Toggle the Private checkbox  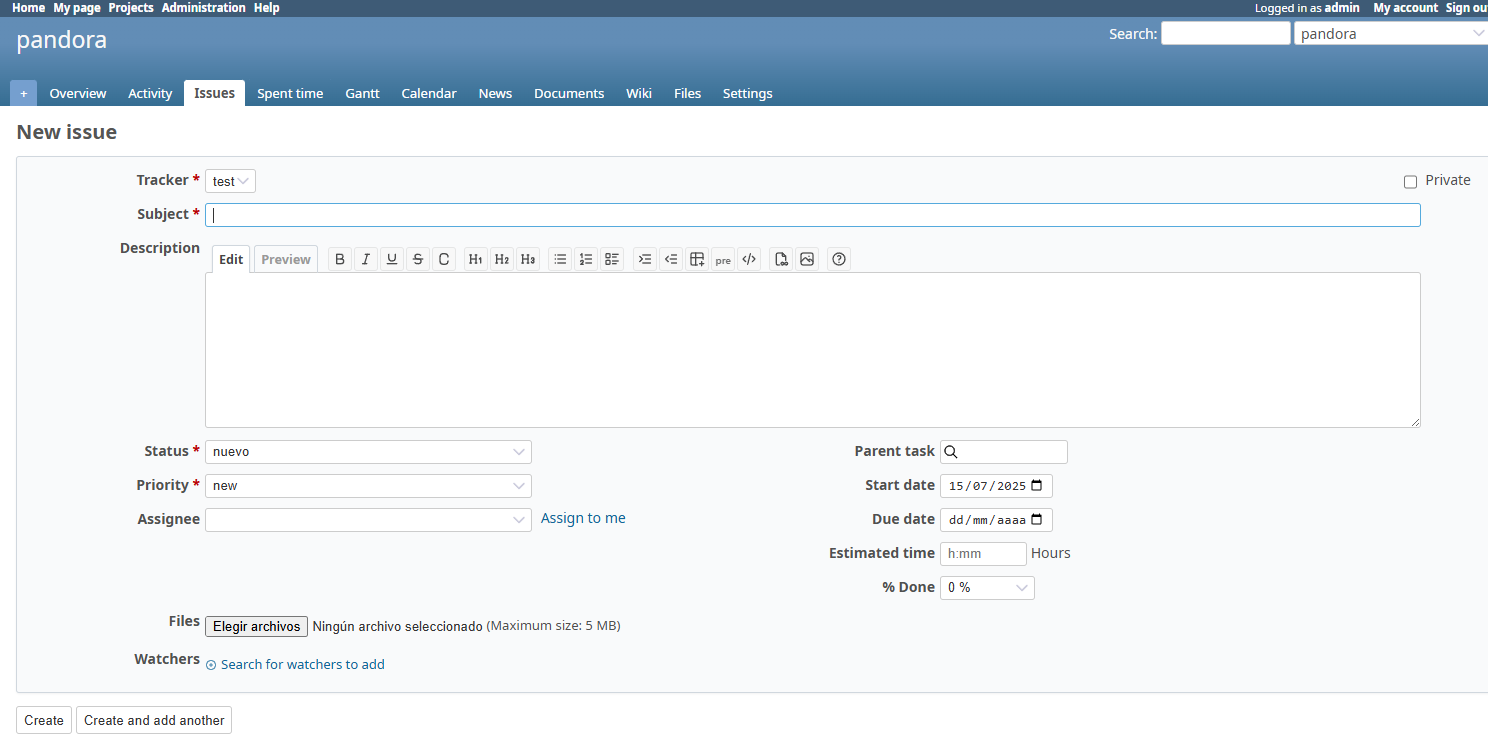1410,182
